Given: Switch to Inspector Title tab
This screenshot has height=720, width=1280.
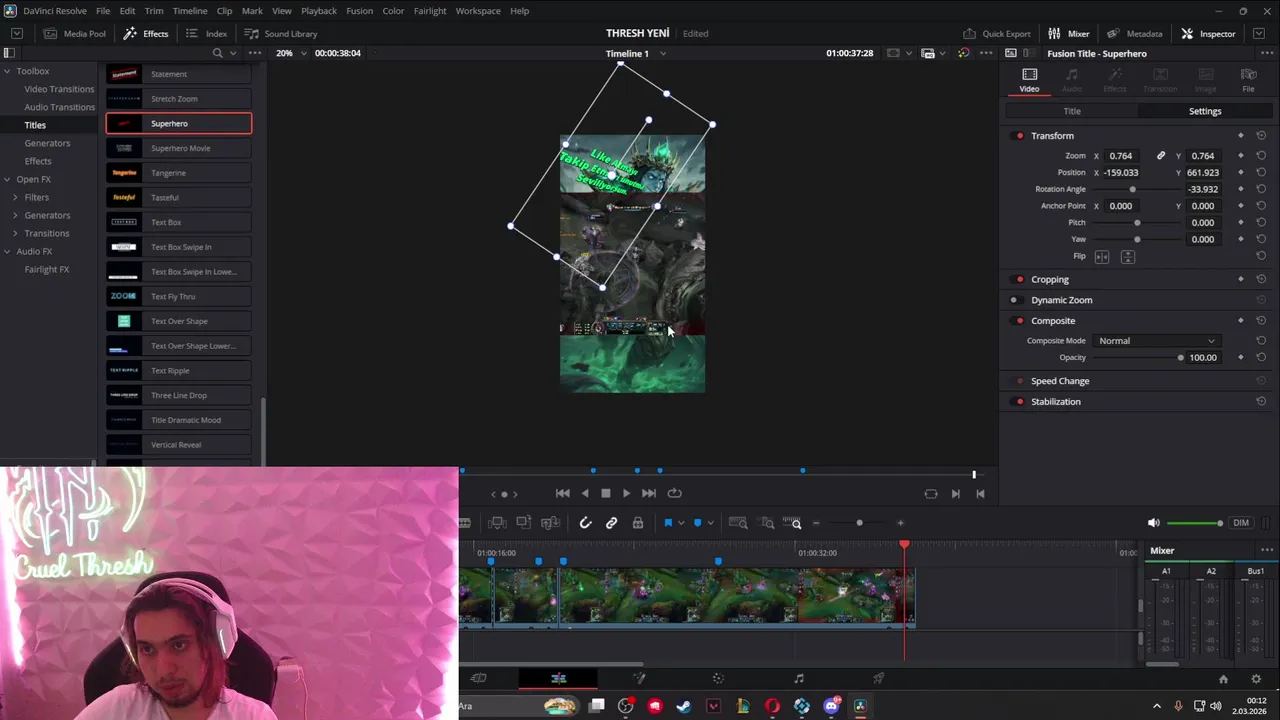Looking at the screenshot, I should point(1072,111).
